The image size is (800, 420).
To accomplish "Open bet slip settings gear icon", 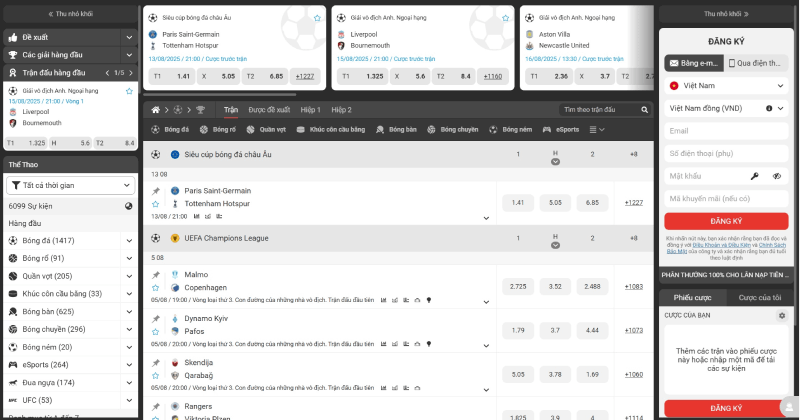I will pyautogui.click(x=782, y=315).
